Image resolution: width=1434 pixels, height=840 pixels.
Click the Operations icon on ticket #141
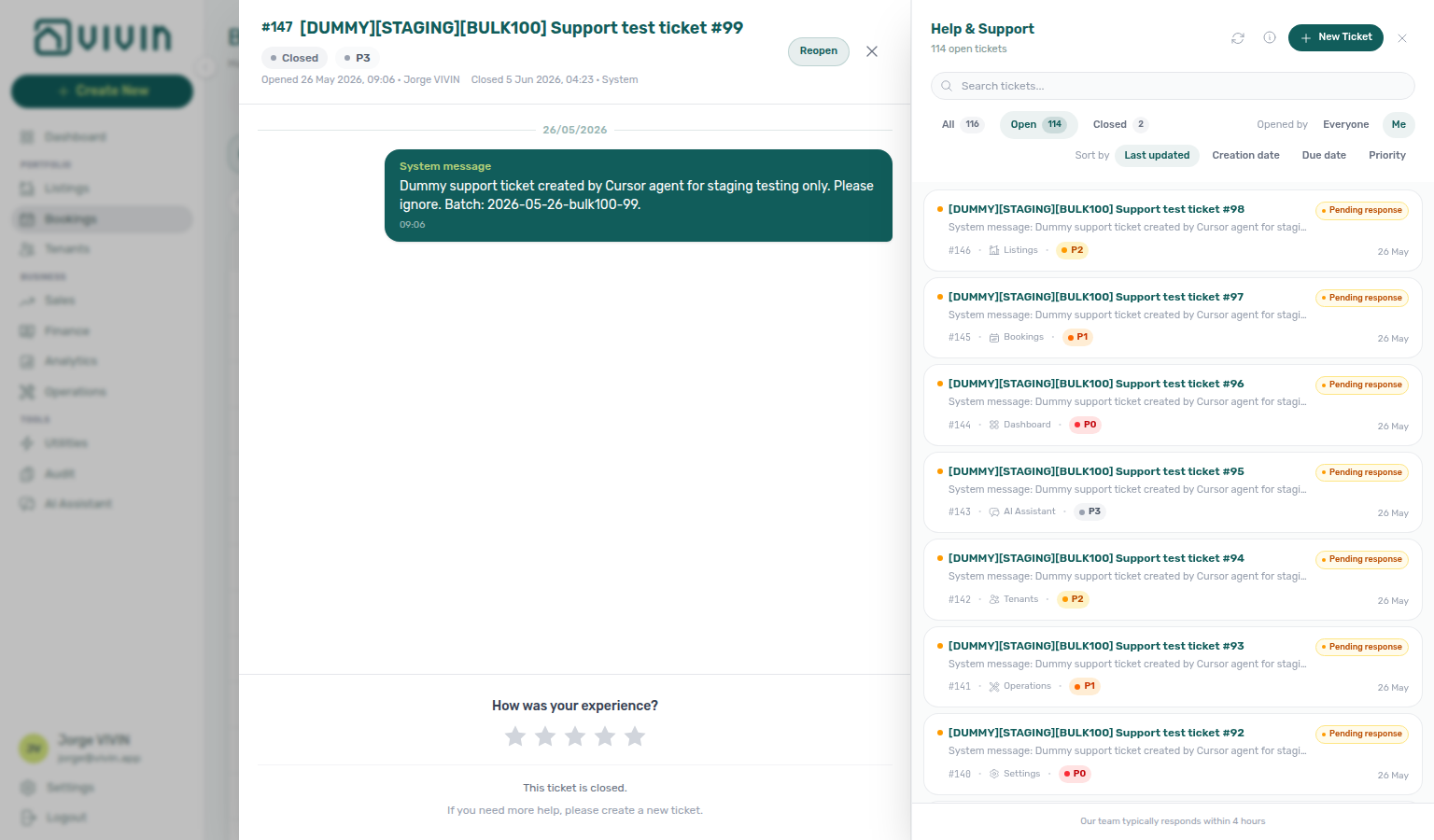tap(994, 687)
